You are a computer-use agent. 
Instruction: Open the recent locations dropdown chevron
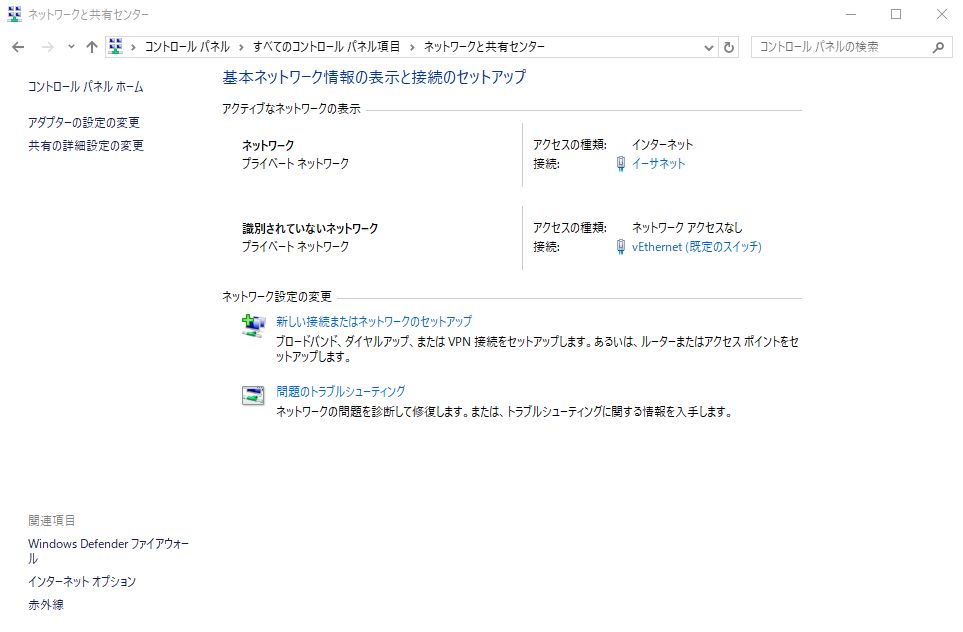[x=71, y=47]
